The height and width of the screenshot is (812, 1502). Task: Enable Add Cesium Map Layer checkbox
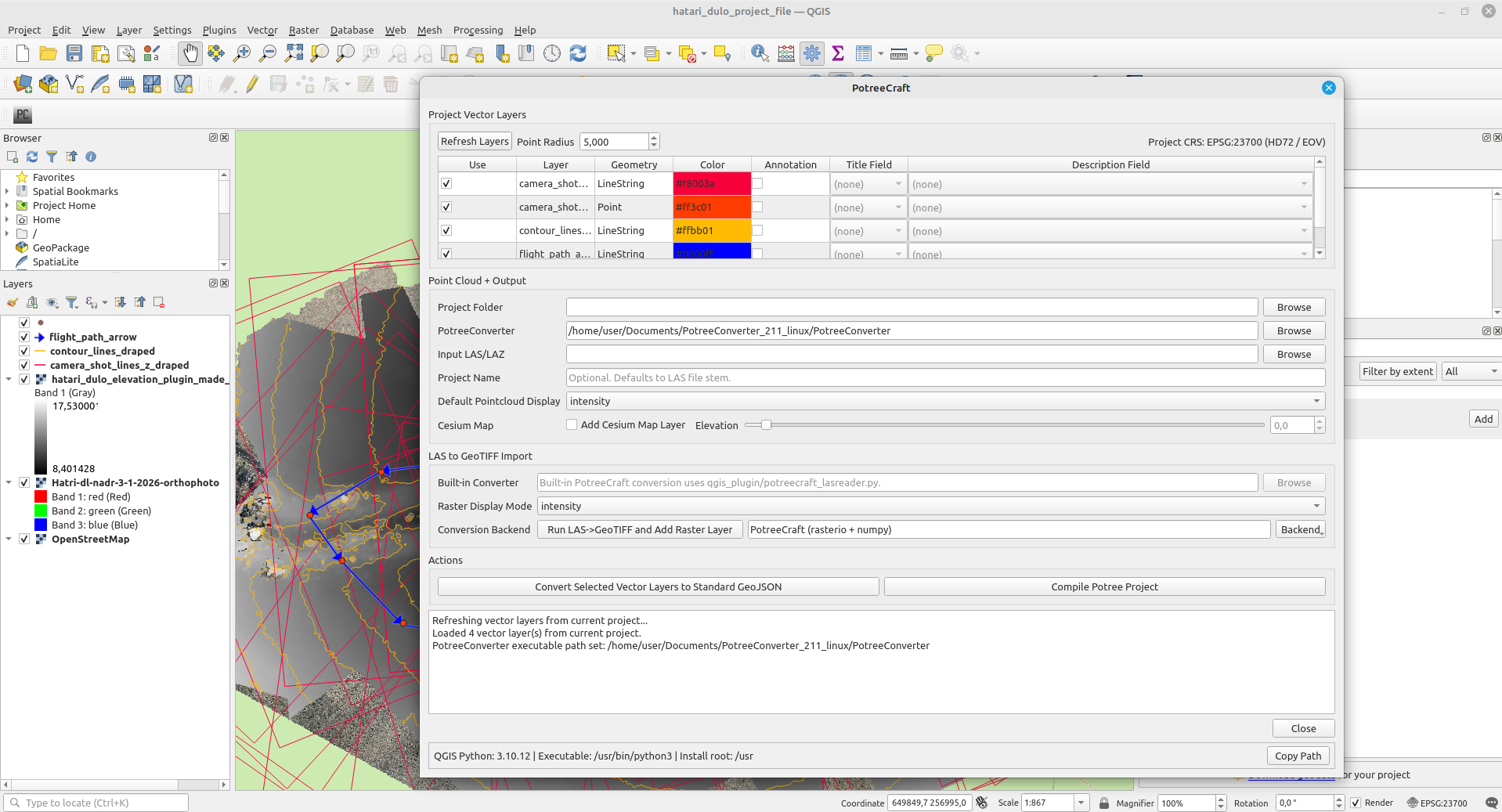coord(572,424)
